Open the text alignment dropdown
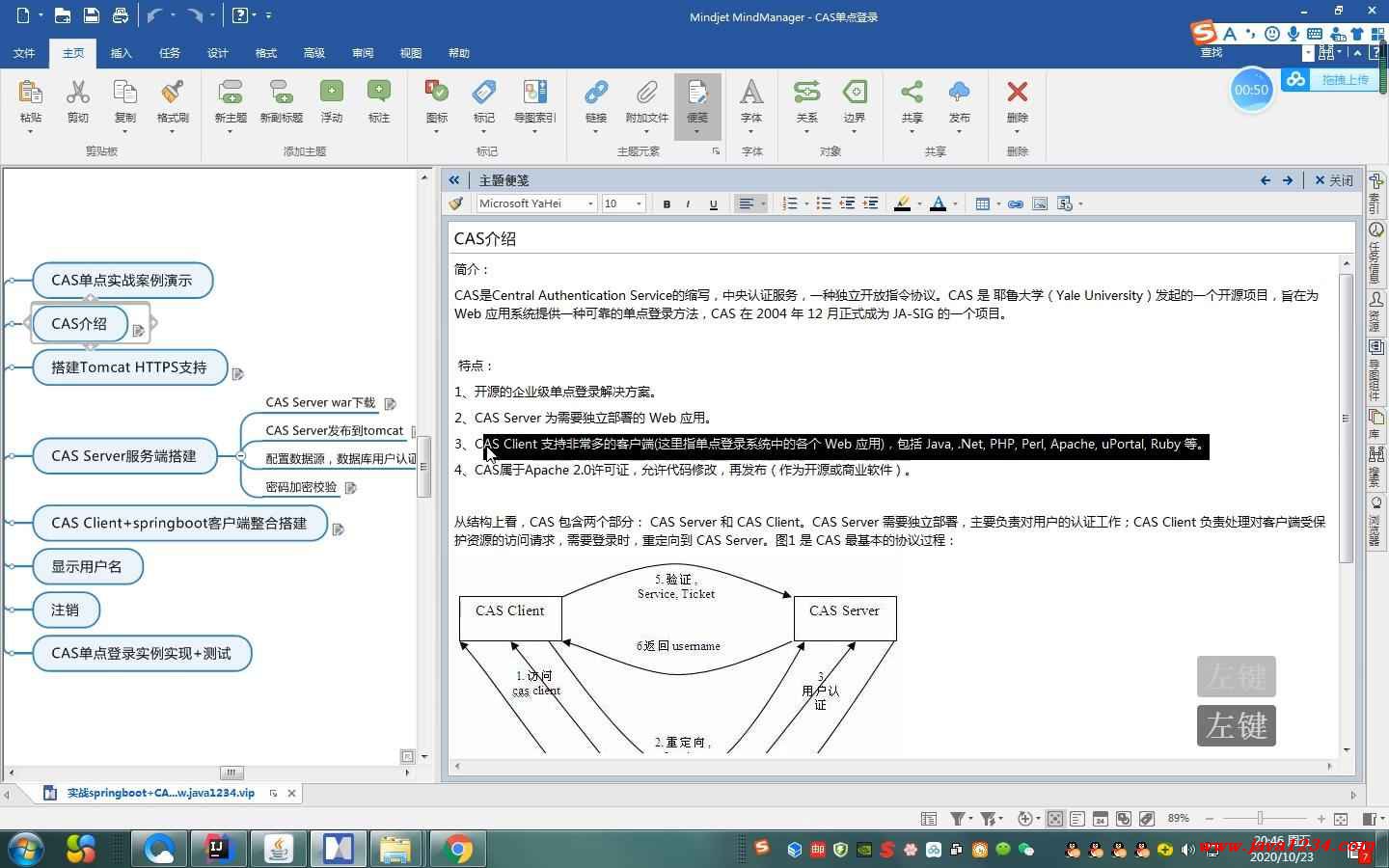This screenshot has width=1389, height=868. point(762,203)
